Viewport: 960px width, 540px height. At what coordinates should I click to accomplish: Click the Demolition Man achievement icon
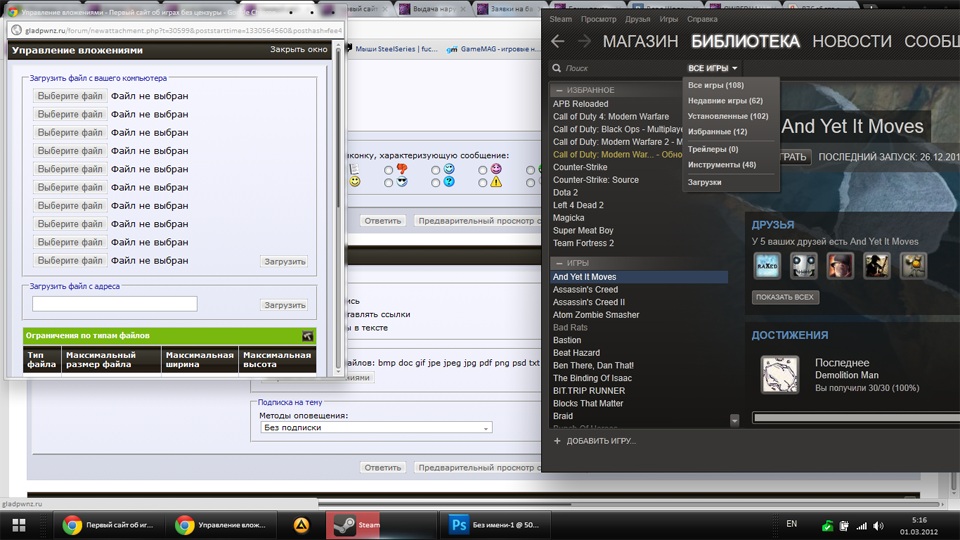779,374
